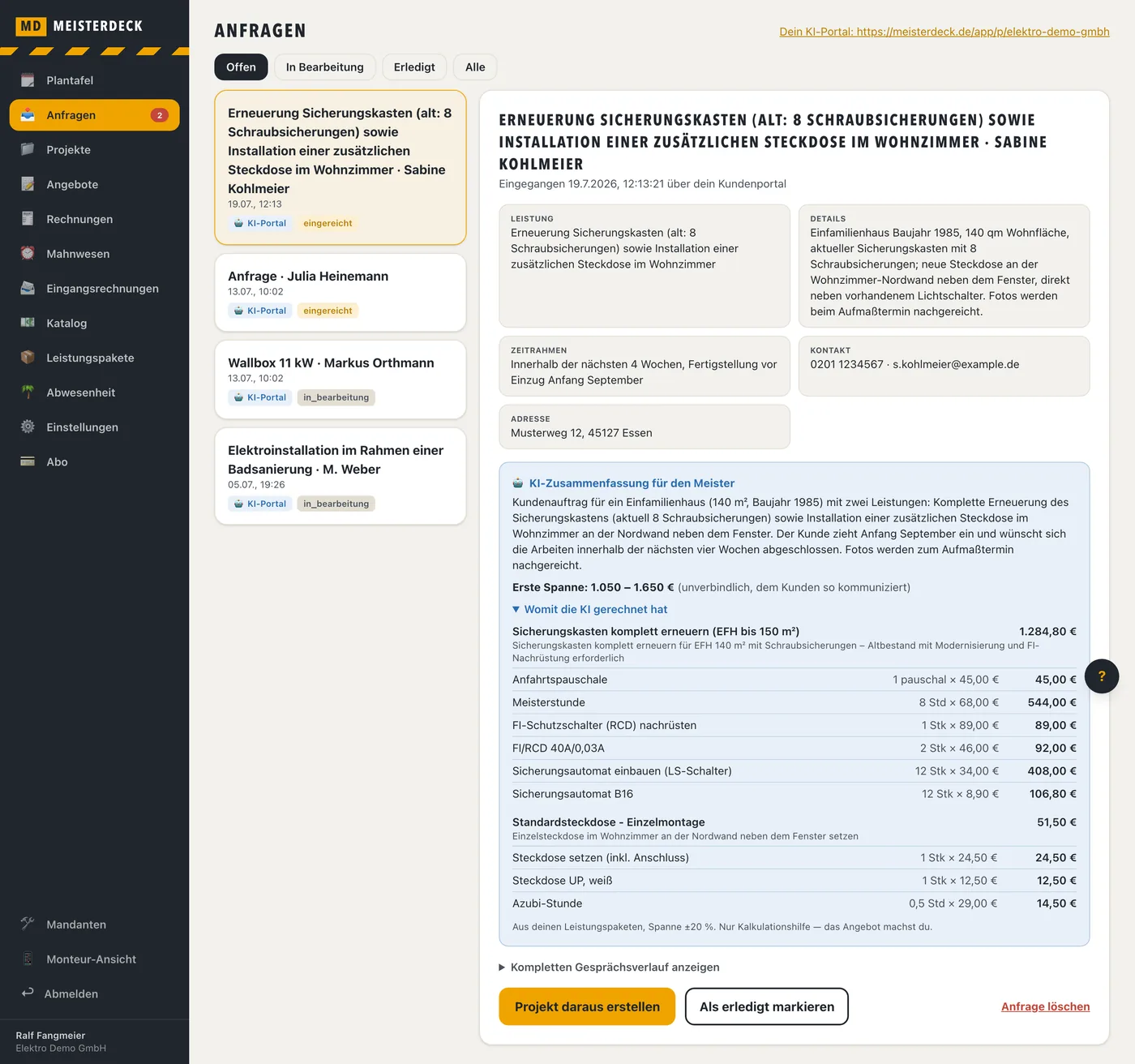
Task: Click the MD logo badge
Action: click(x=31, y=26)
